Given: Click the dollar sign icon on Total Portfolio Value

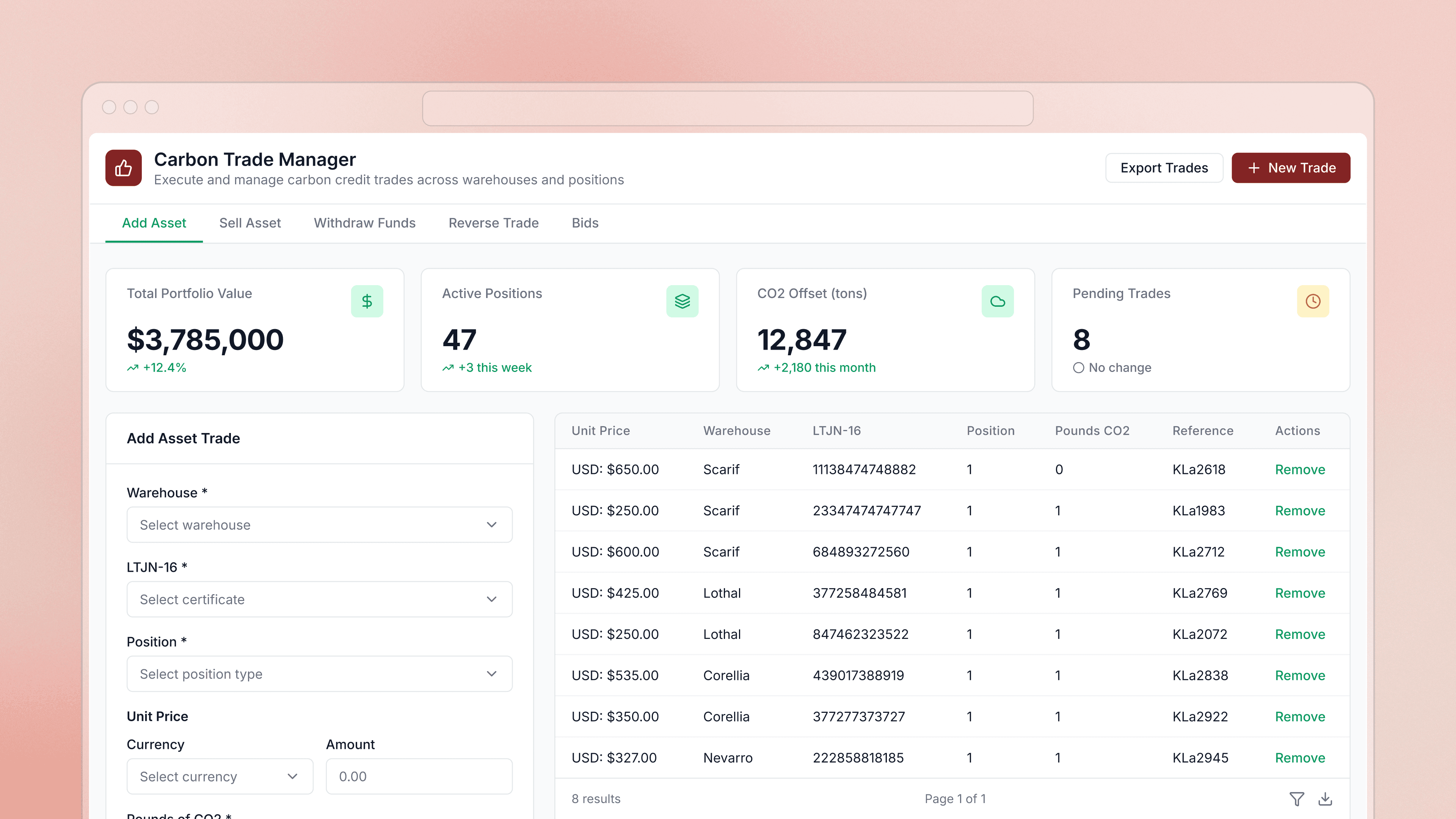Looking at the screenshot, I should (367, 301).
